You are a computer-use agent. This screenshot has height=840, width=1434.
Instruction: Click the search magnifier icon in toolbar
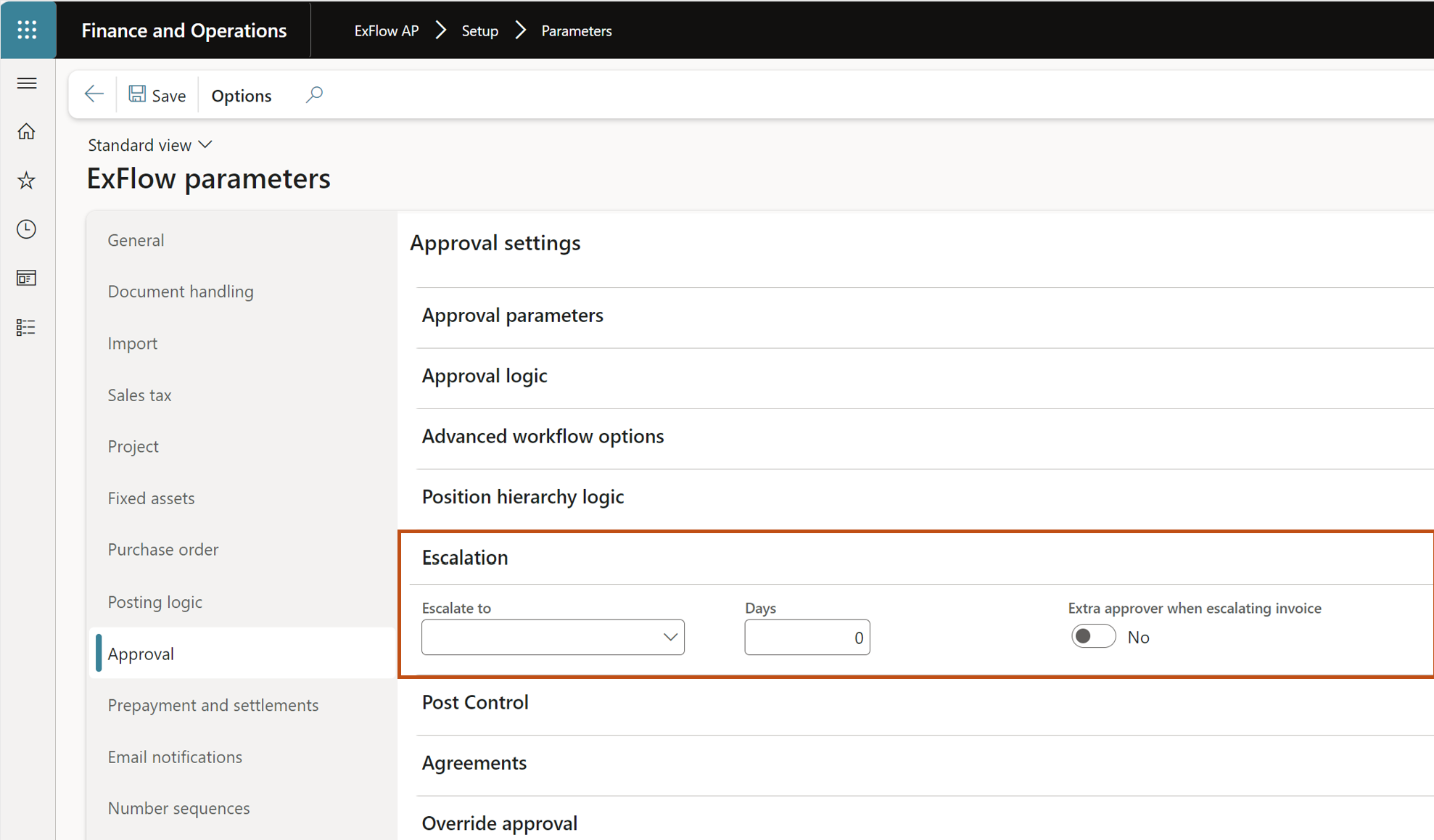[x=314, y=95]
